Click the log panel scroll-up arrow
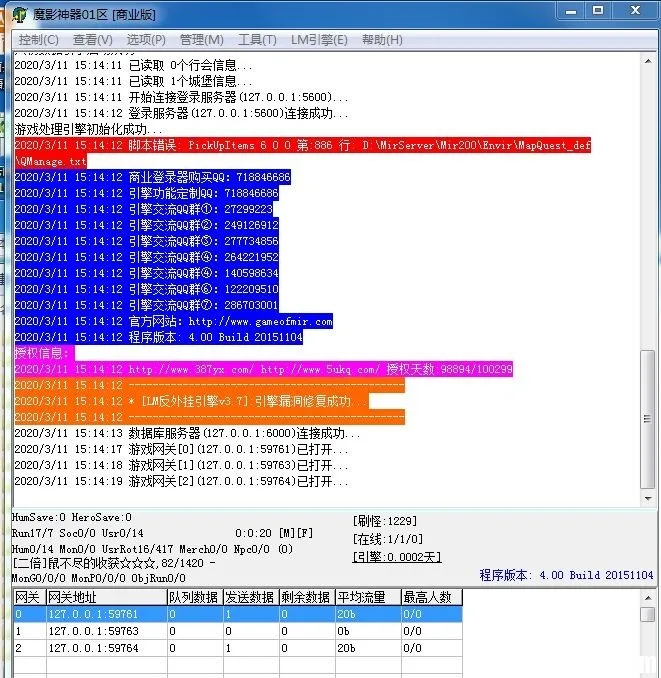This screenshot has height=678, width=661. coord(648,61)
